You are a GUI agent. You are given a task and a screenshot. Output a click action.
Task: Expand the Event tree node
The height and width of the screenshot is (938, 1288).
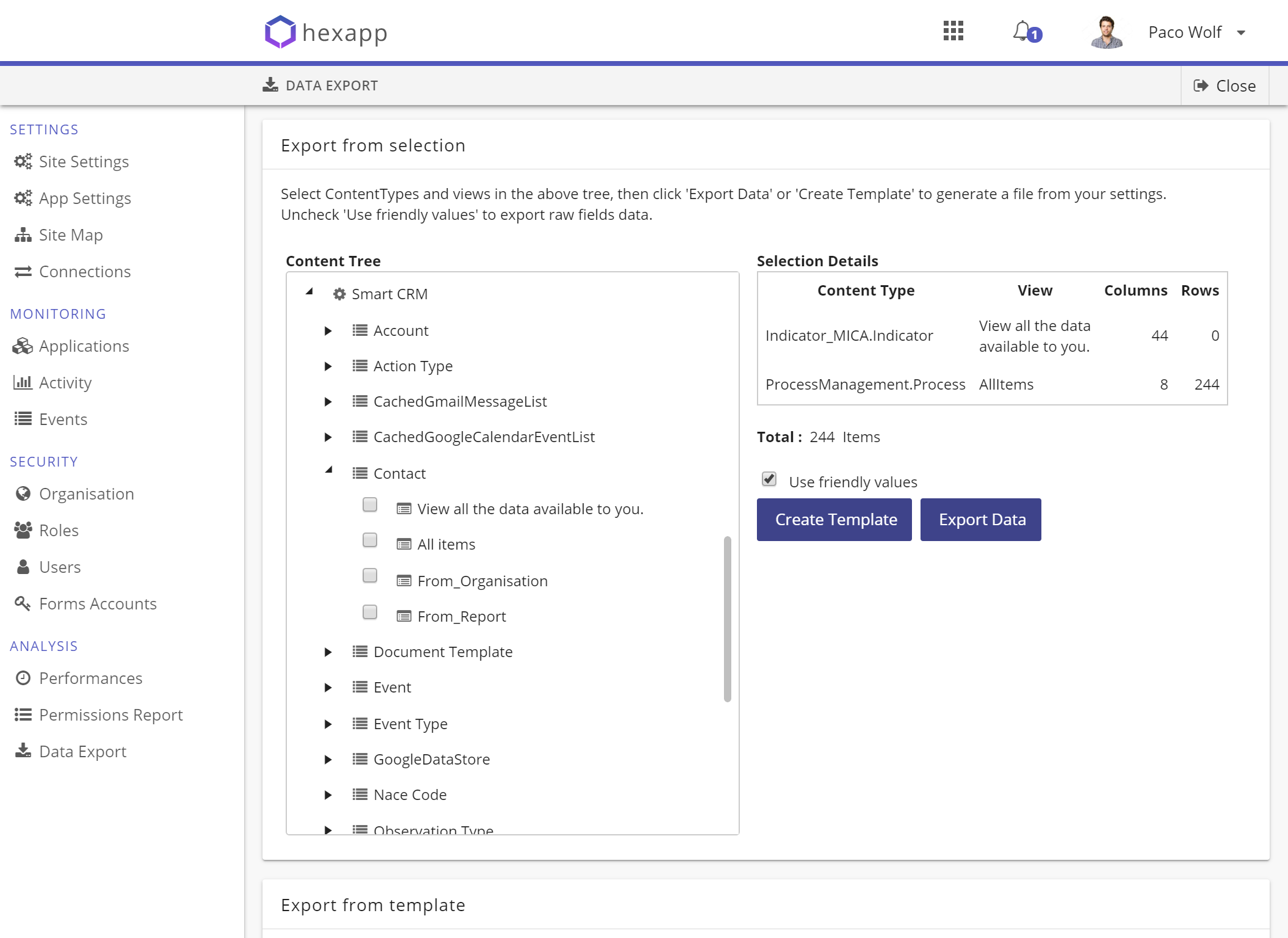pos(328,687)
